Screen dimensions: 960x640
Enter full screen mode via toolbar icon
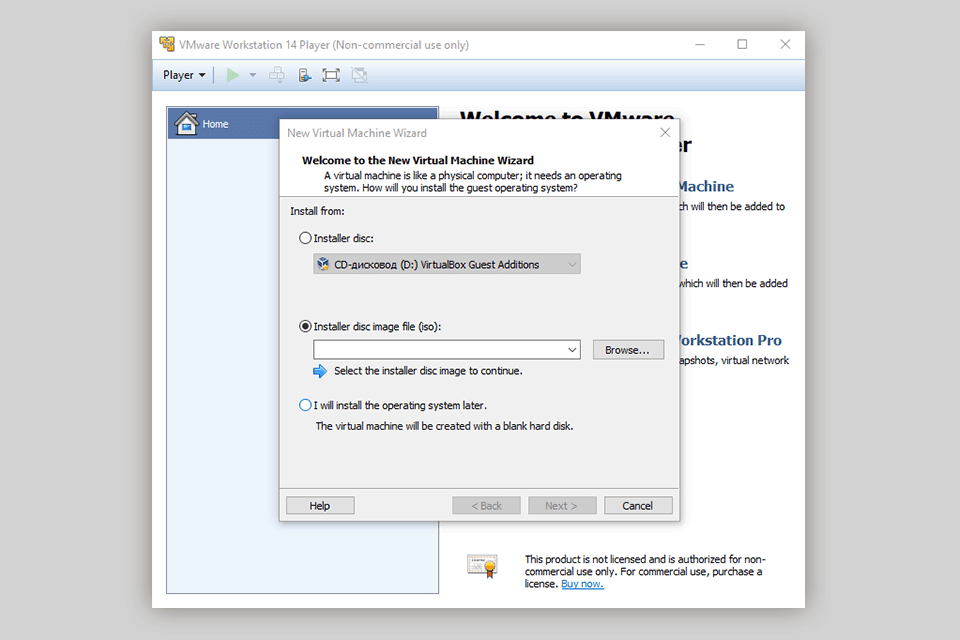tap(331, 75)
